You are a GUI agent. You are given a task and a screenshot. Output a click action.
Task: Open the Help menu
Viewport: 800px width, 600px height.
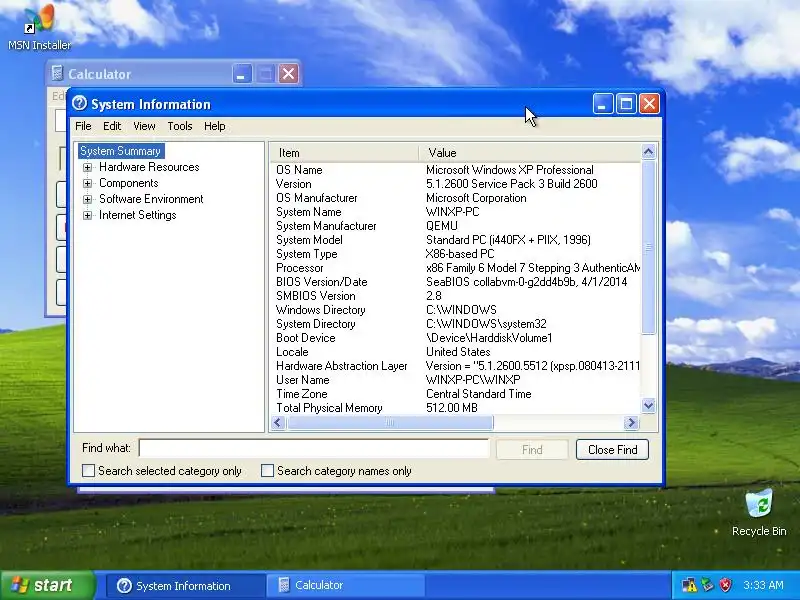215,126
